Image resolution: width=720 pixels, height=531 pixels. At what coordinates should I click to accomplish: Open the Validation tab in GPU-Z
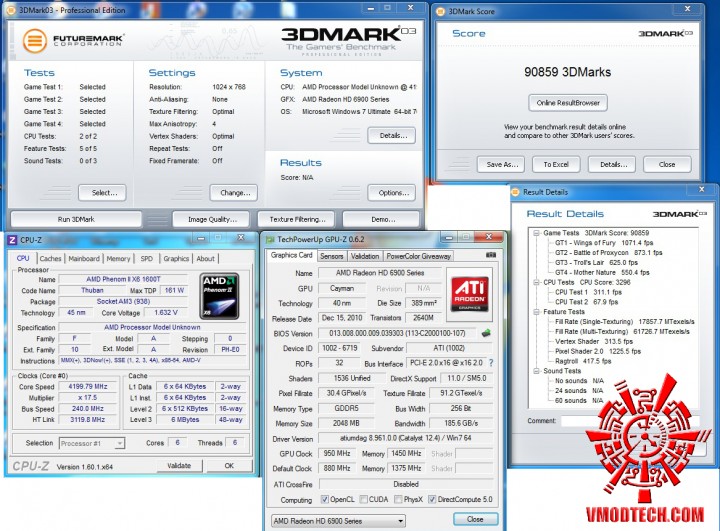[x=365, y=256]
